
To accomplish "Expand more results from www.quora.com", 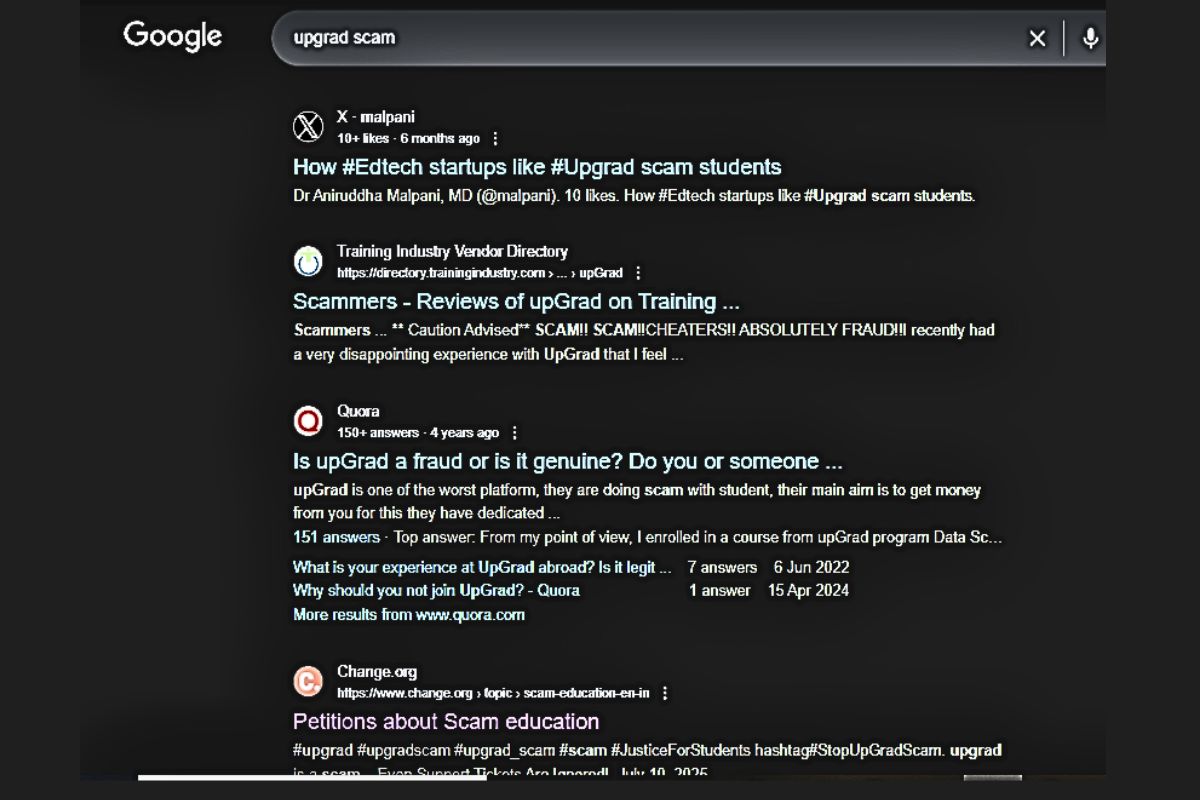I will [x=408, y=614].
